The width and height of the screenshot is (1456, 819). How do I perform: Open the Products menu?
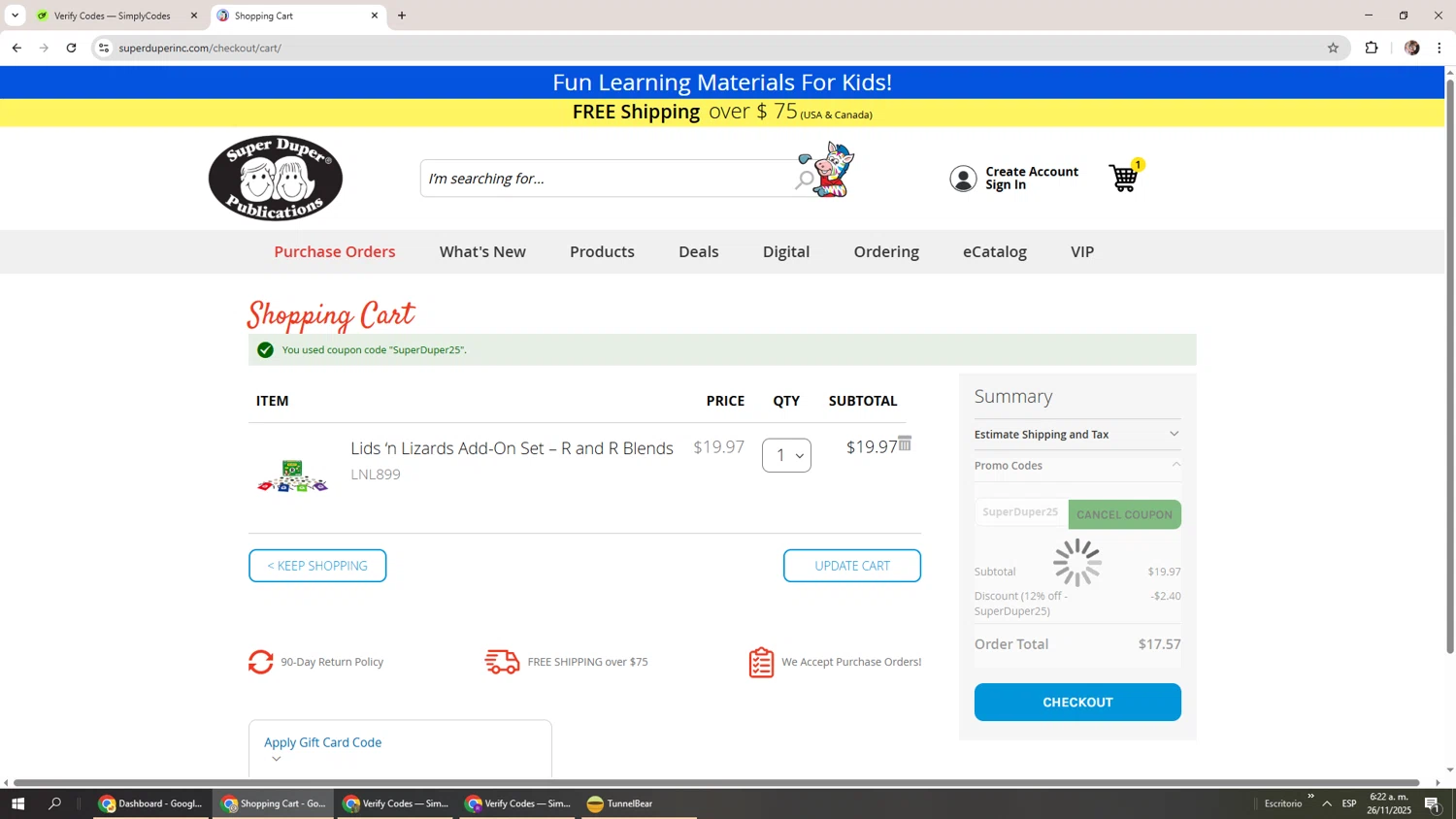coord(602,252)
